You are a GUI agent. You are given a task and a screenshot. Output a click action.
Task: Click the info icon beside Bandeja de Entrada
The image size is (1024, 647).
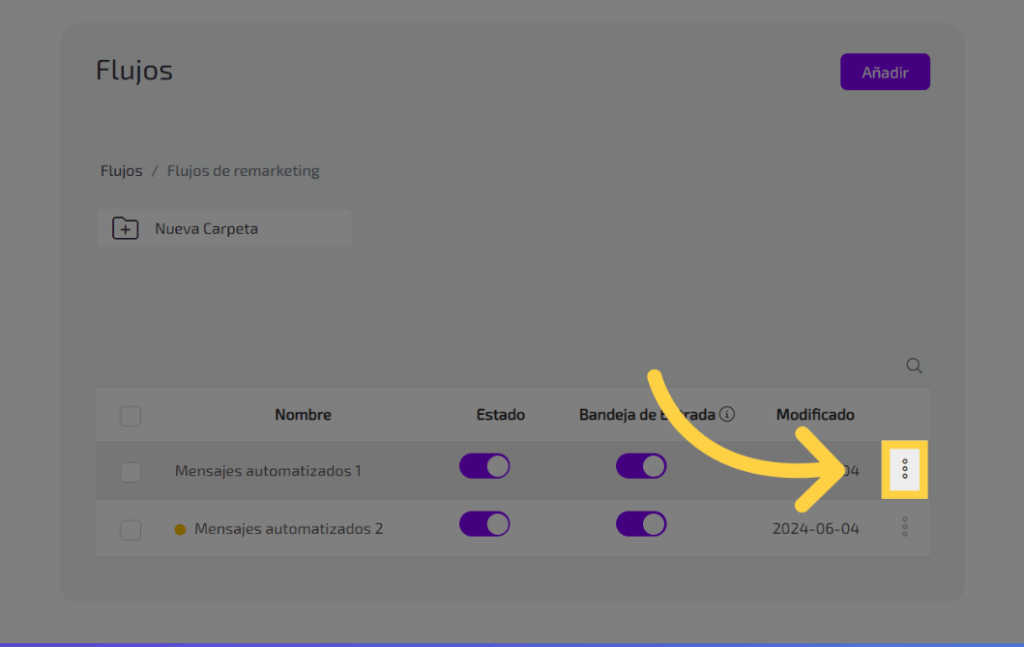tap(727, 414)
